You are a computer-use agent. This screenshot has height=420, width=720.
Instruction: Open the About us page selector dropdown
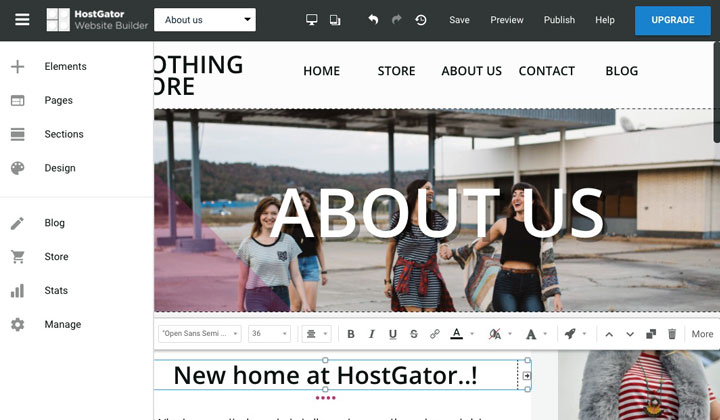(205, 20)
